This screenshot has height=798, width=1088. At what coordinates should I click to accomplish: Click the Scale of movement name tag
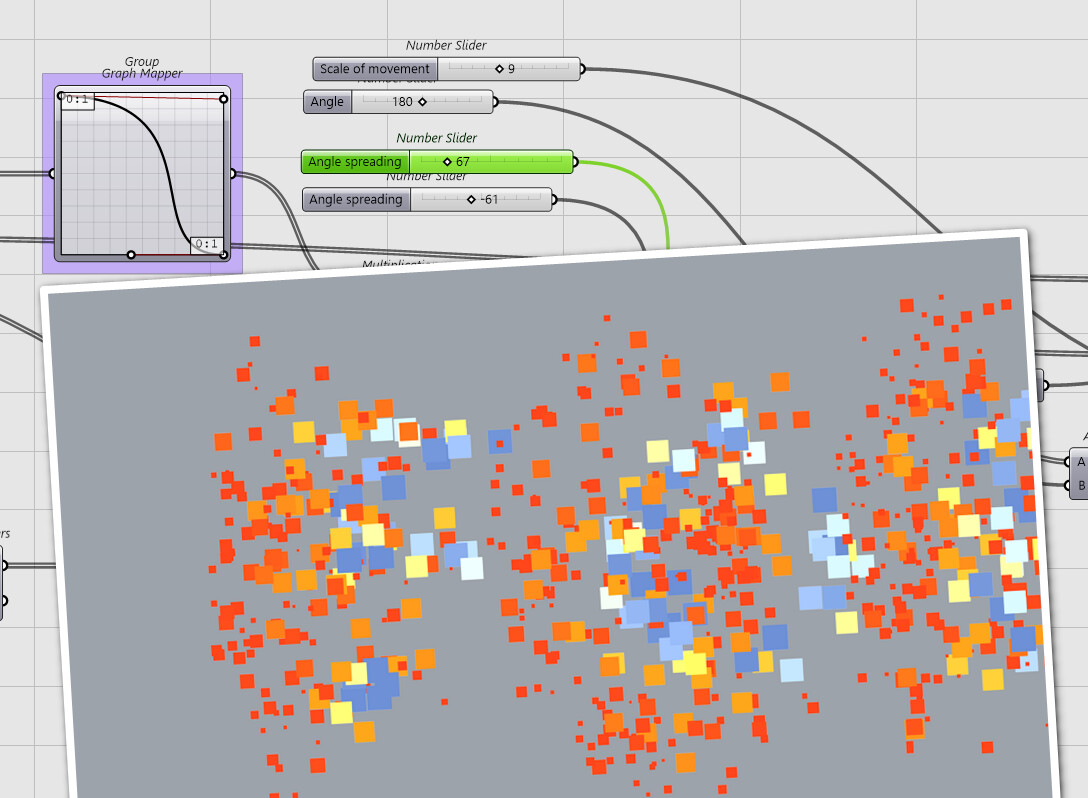pos(374,69)
